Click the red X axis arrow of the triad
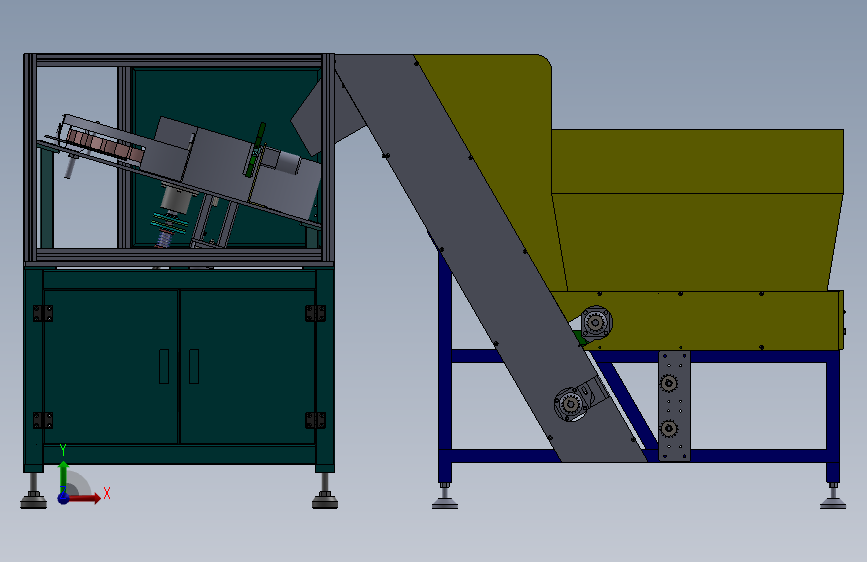Viewport: 867px width, 562px height. tap(85, 498)
